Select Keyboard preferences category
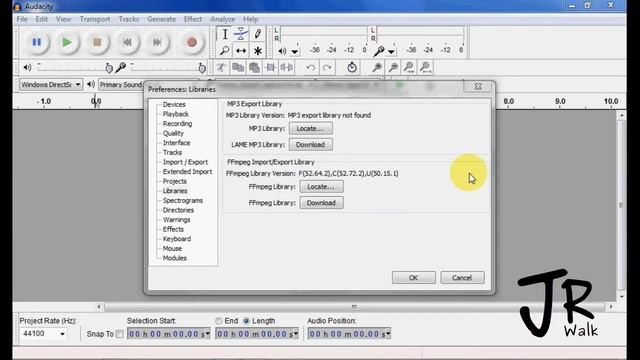This screenshot has width=640, height=360. point(177,239)
